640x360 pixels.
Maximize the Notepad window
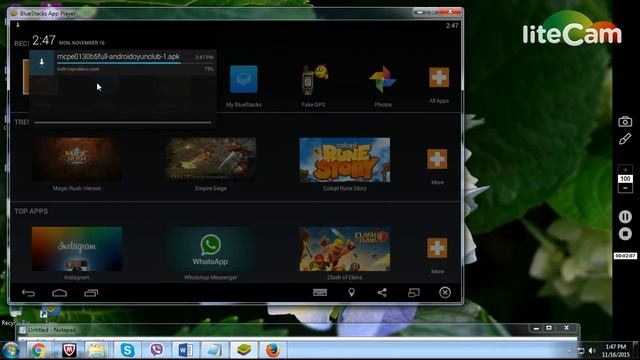[x=549, y=328]
